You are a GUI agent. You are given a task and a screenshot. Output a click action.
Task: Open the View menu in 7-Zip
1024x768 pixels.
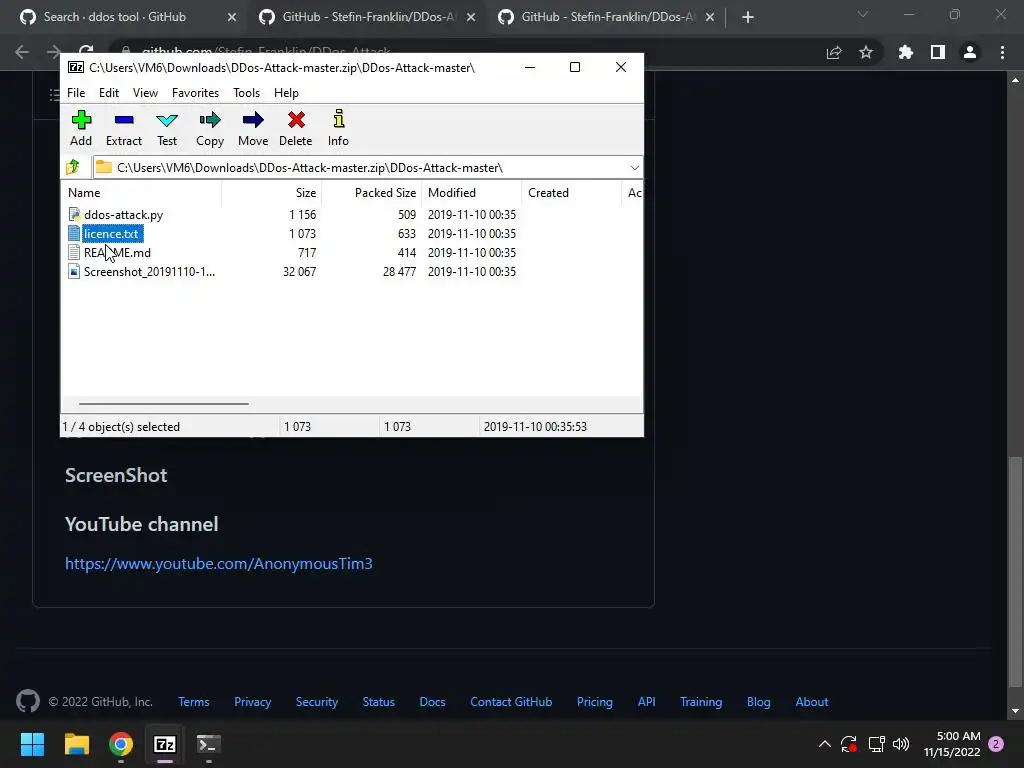(x=145, y=93)
